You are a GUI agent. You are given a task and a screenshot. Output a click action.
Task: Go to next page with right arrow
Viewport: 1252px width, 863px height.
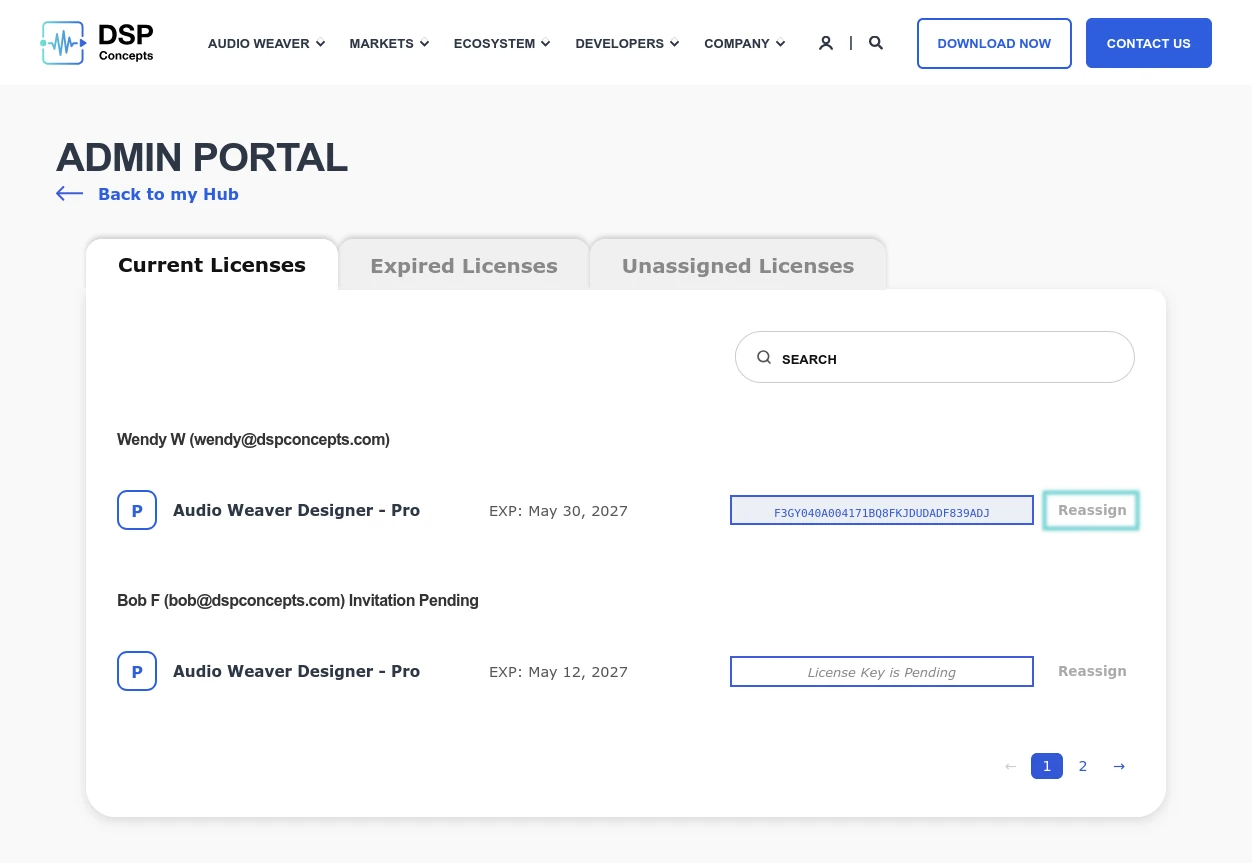tap(1119, 766)
